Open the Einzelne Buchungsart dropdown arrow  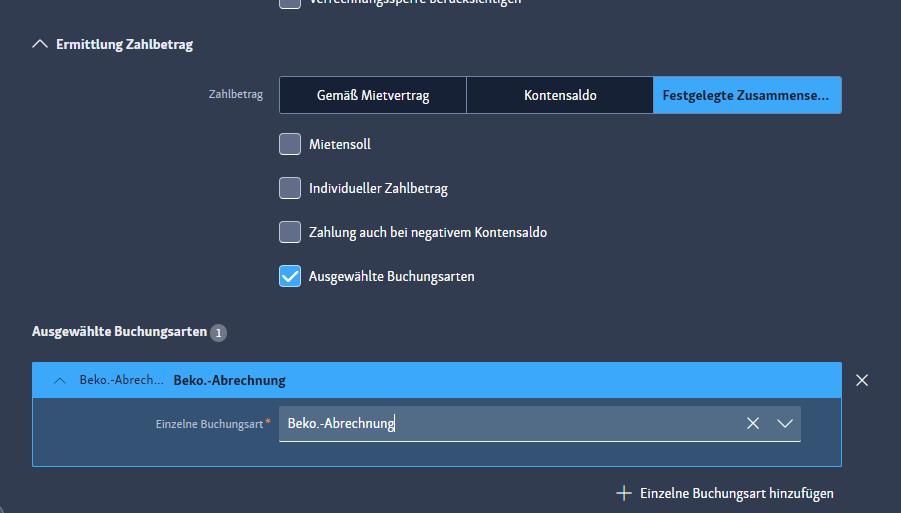coord(785,423)
